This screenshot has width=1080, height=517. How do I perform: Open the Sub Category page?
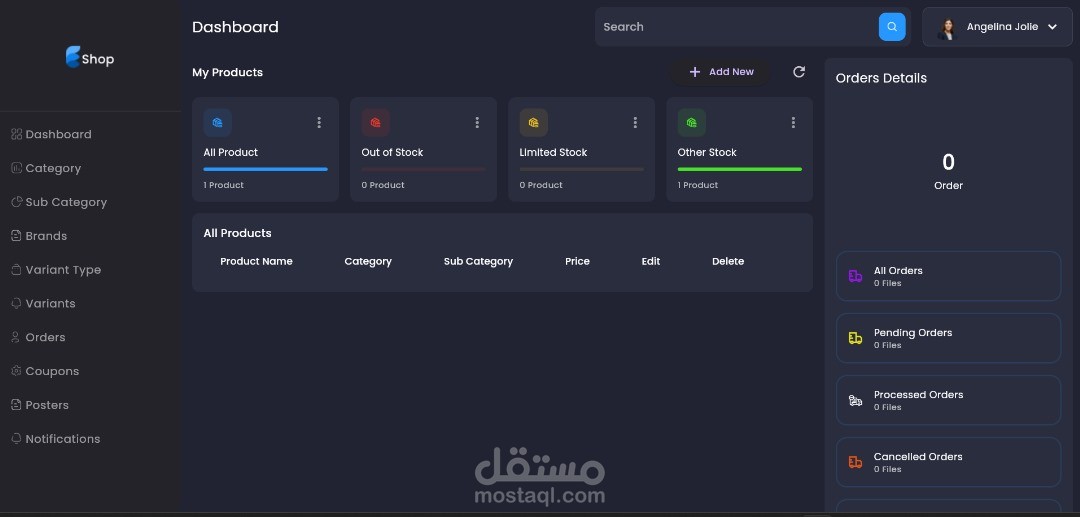tap(66, 202)
